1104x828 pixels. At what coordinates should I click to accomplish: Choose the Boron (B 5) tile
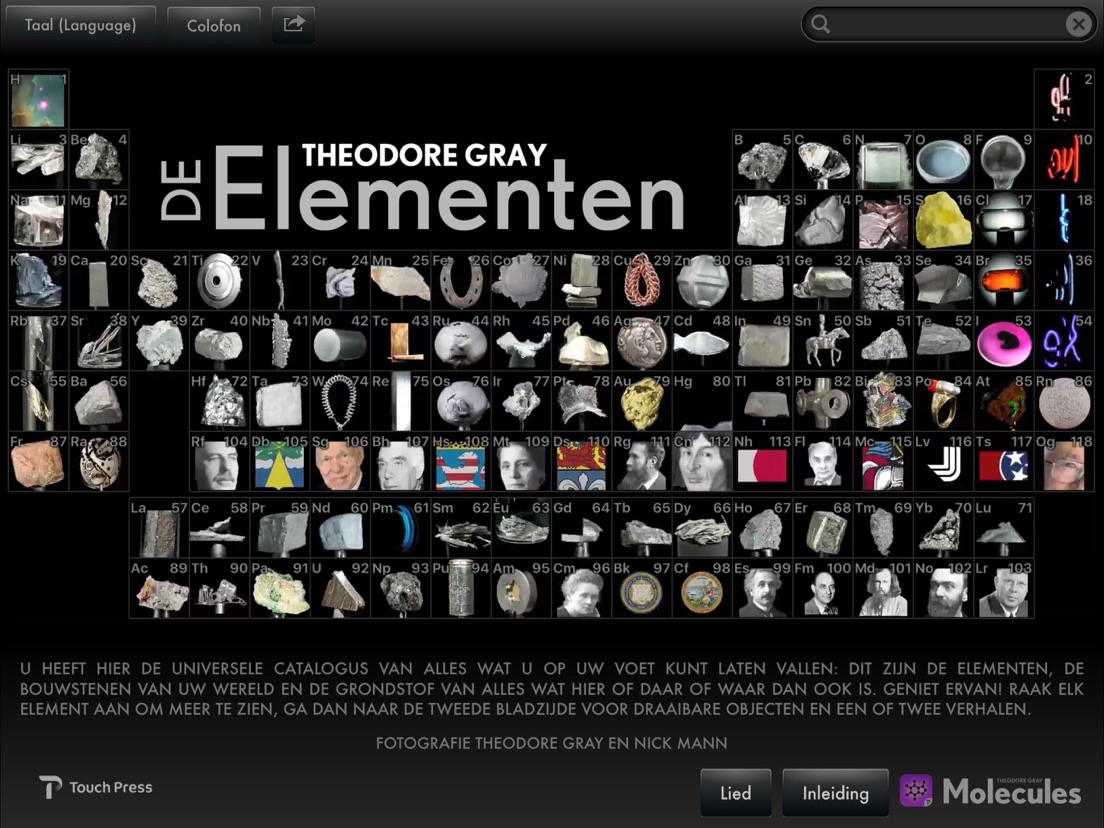763,160
